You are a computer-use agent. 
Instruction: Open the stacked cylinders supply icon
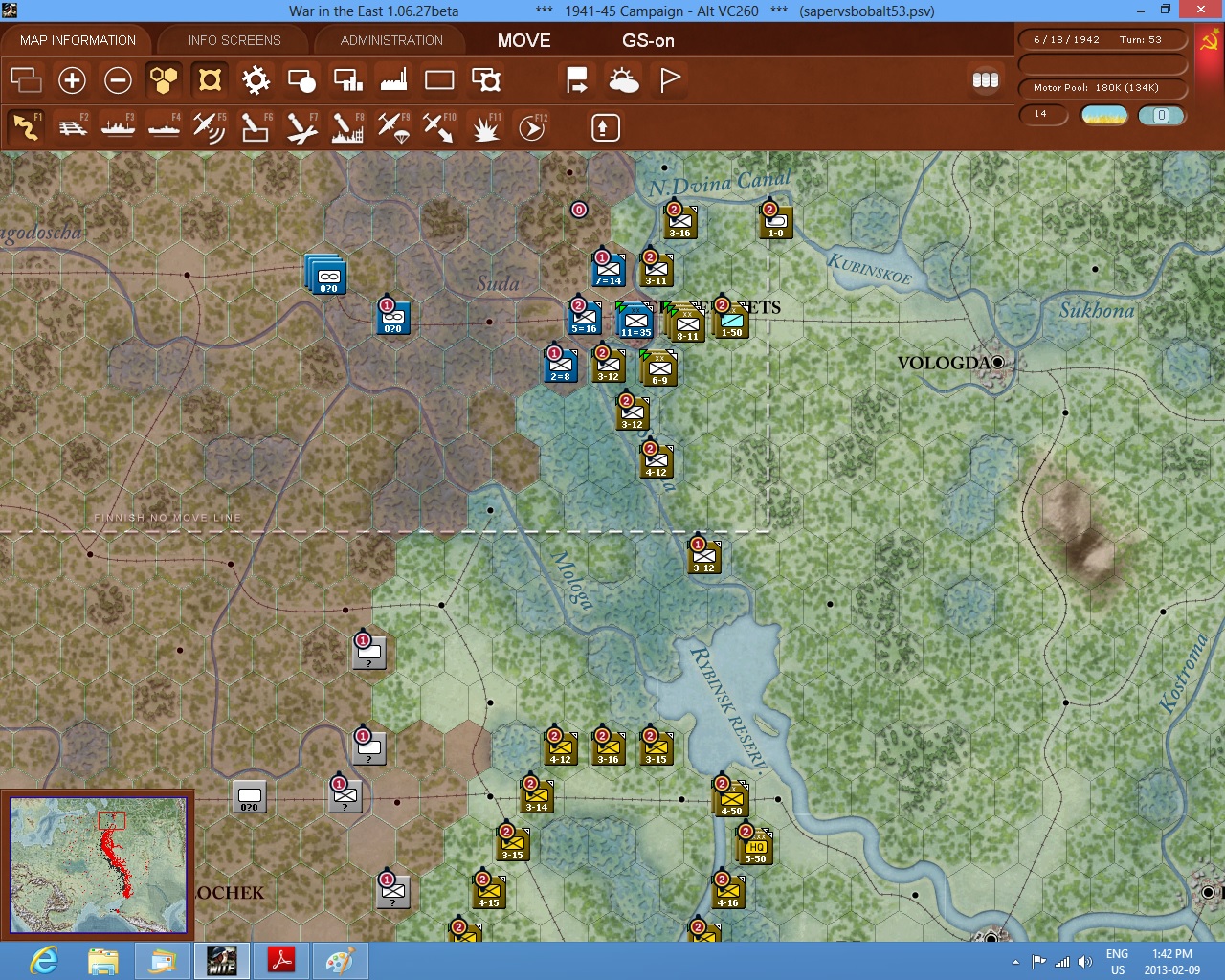[x=986, y=80]
